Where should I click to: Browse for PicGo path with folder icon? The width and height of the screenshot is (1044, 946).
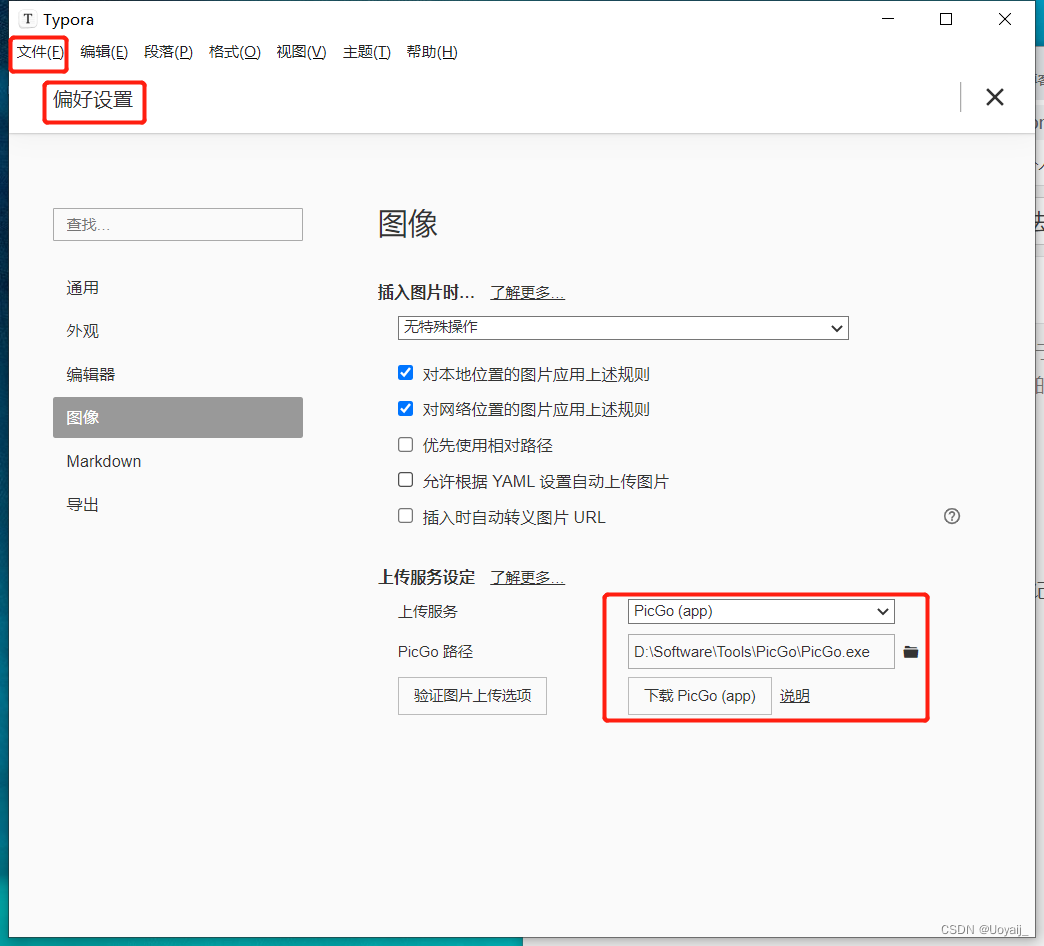[911, 652]
